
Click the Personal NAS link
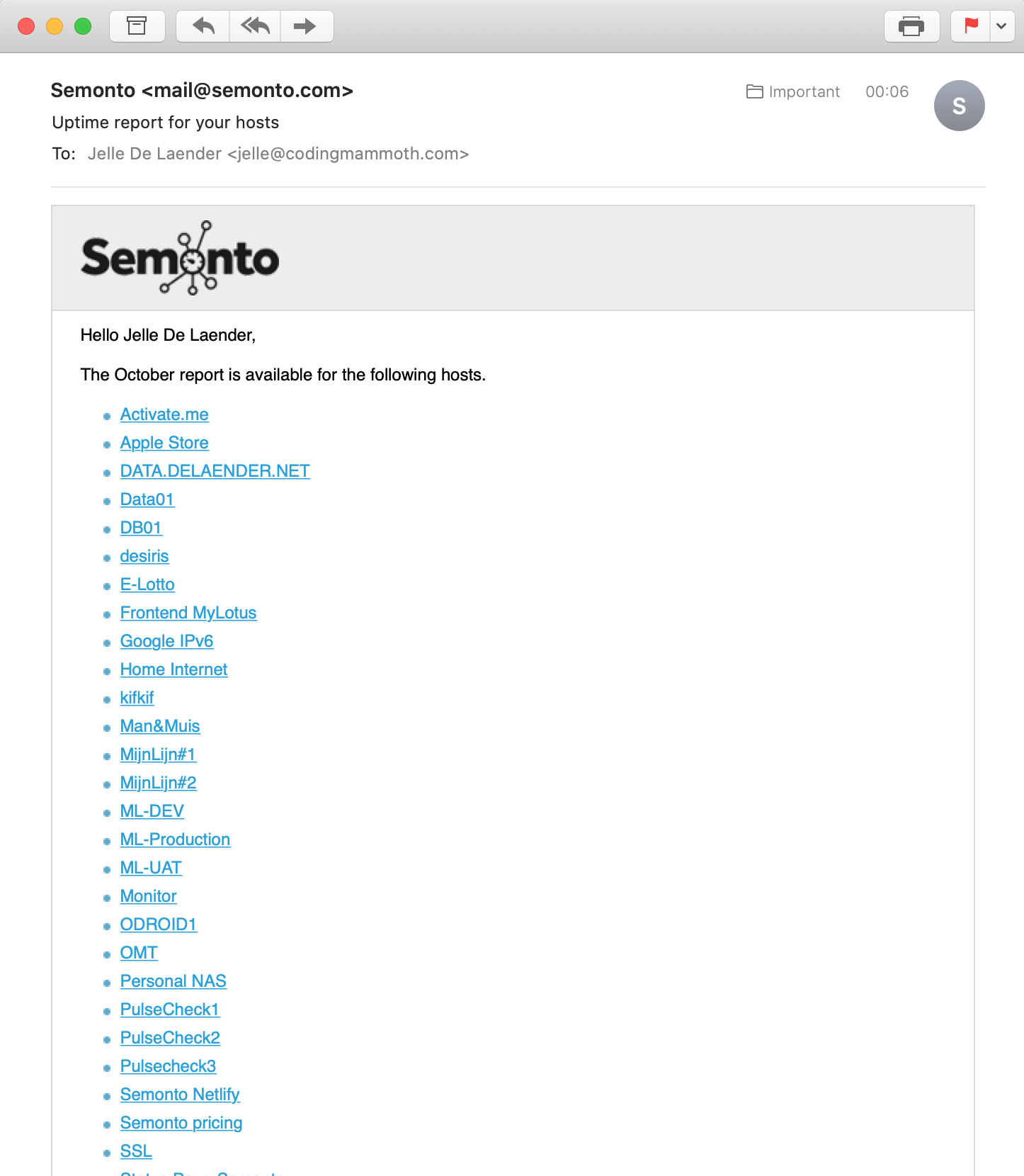click(173, 981)
